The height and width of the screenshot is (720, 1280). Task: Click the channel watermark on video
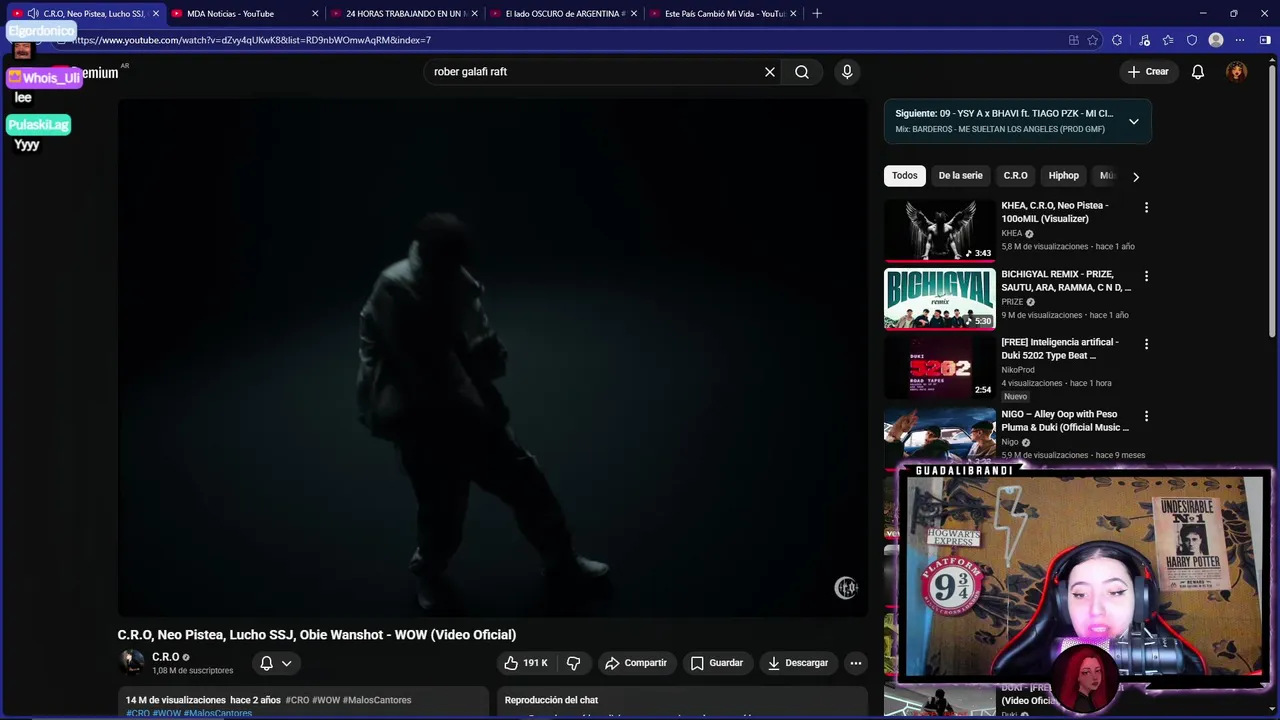coord(846,588)
